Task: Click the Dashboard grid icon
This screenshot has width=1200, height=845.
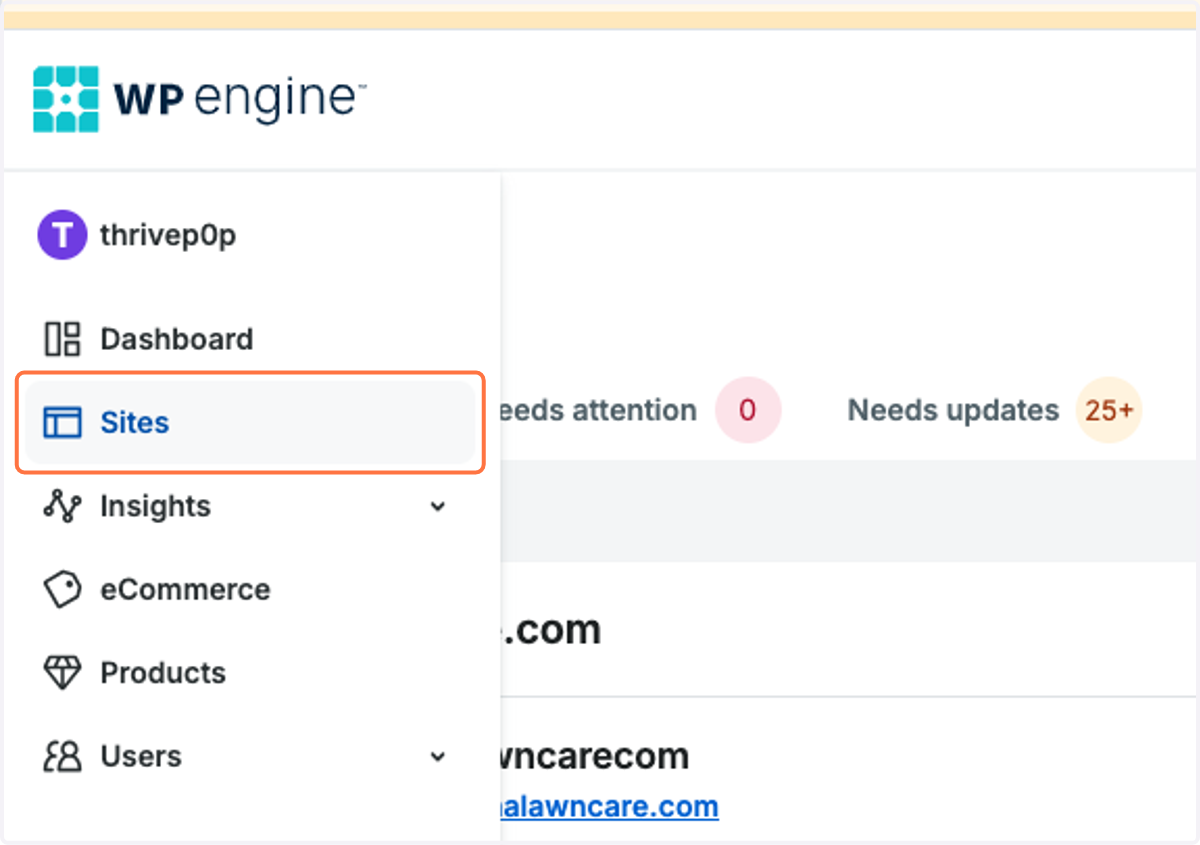Action: tap(62, 339)
